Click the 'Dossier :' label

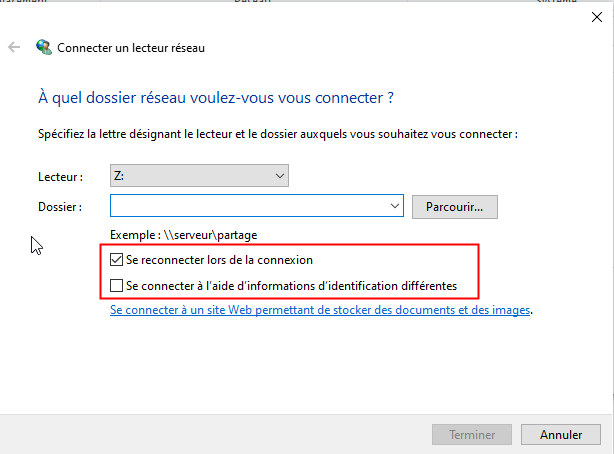[x=59, y=206]
